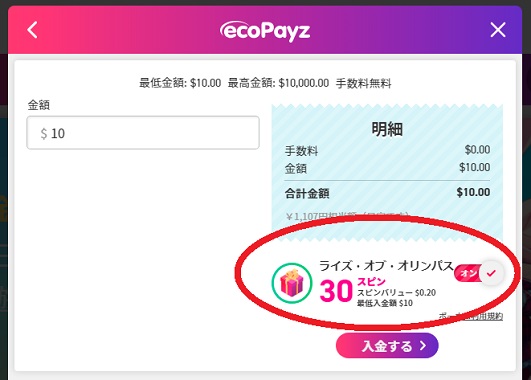The height and width of the screenshot is (380, 531).
Task: Toggle the オン bonus switch off
Action: click(479, 273)
